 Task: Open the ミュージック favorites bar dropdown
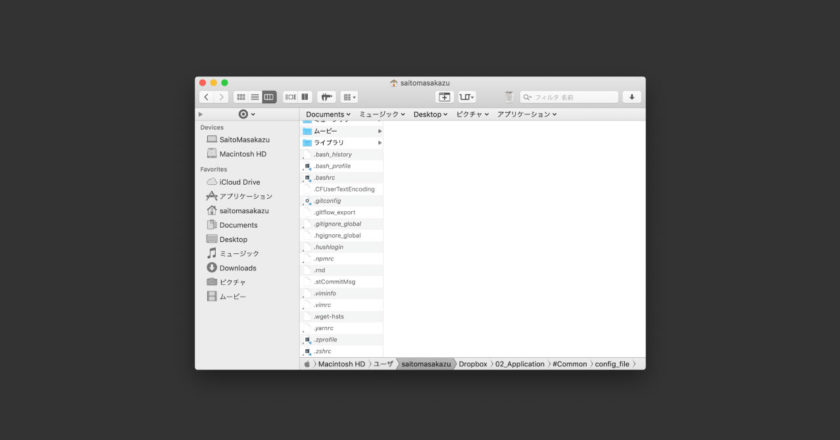pos(382,114)
